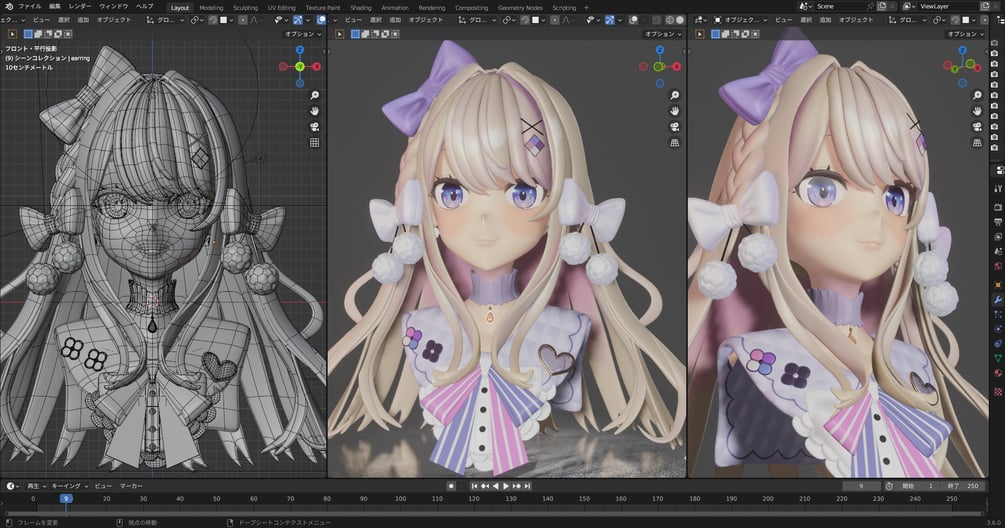Open the ファイル menu
1005x528 pixels.
pos(29,6)
